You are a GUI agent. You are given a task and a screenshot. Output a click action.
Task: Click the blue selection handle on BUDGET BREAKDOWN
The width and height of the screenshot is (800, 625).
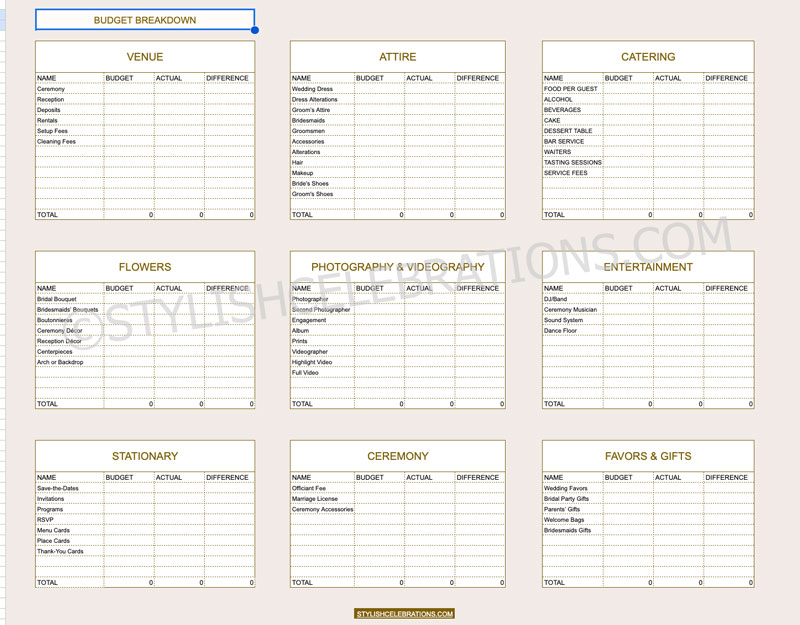[256, 31]
